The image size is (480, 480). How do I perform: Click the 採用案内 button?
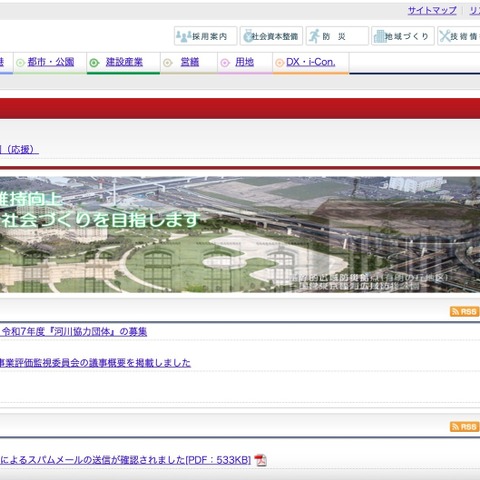tap(205, 36)
